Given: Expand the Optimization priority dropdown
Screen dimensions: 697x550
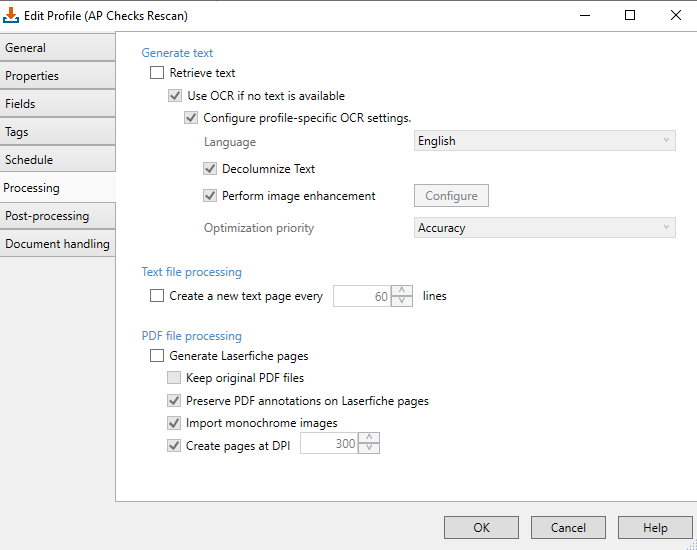Looking at the screenshot, I should tap(545, 228).
